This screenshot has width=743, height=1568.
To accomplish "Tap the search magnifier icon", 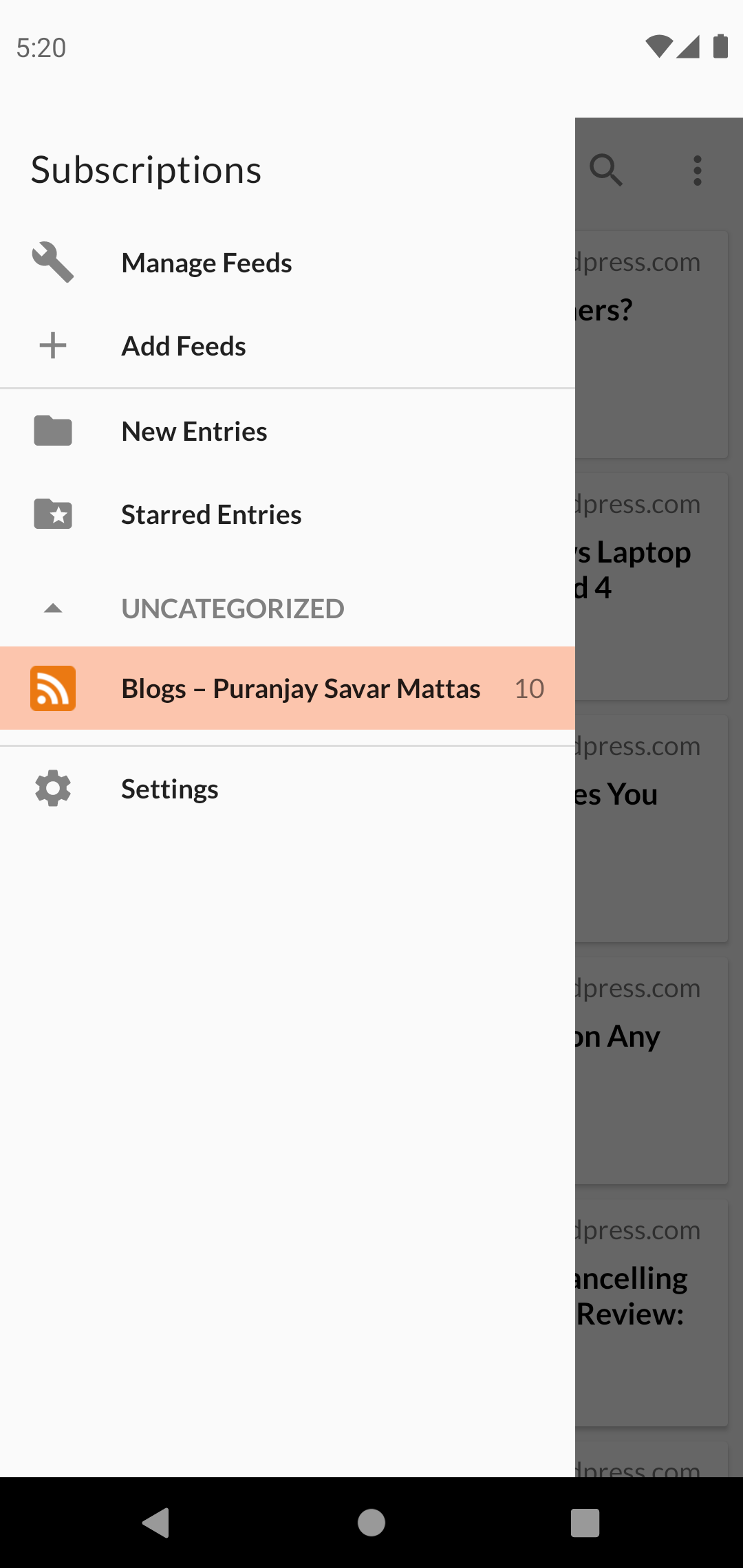I will (x=606, y=170).
